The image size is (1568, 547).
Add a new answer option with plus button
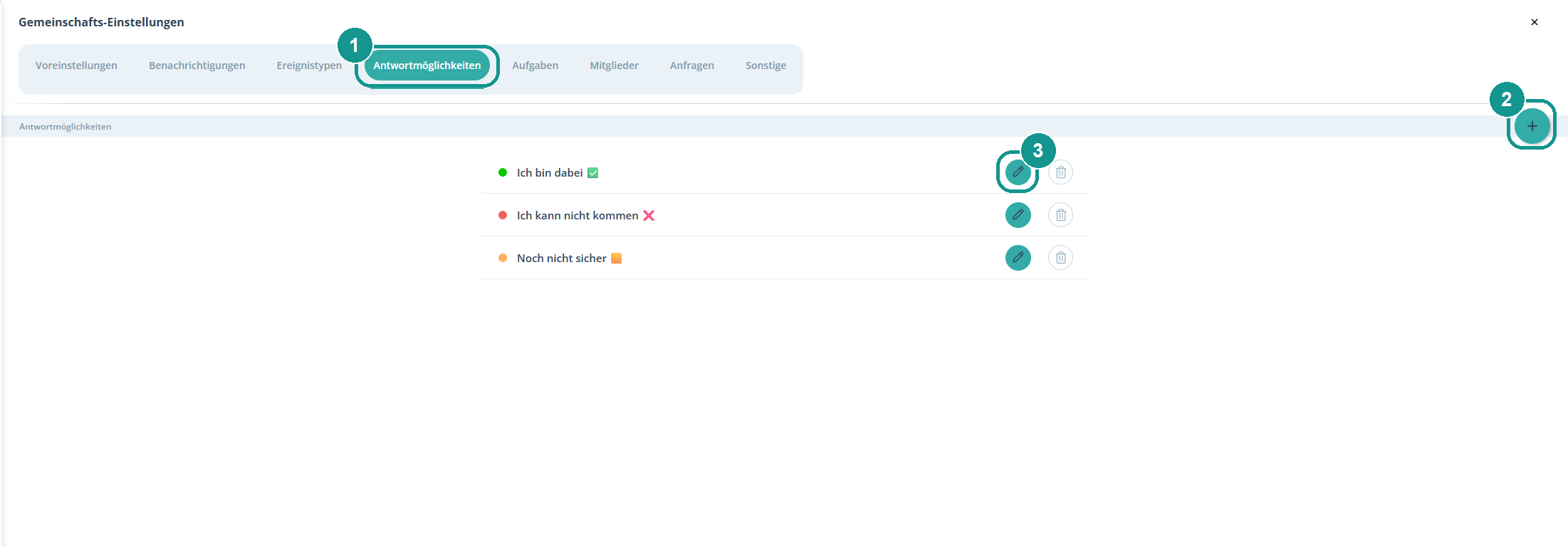(x=1532, y=126)
